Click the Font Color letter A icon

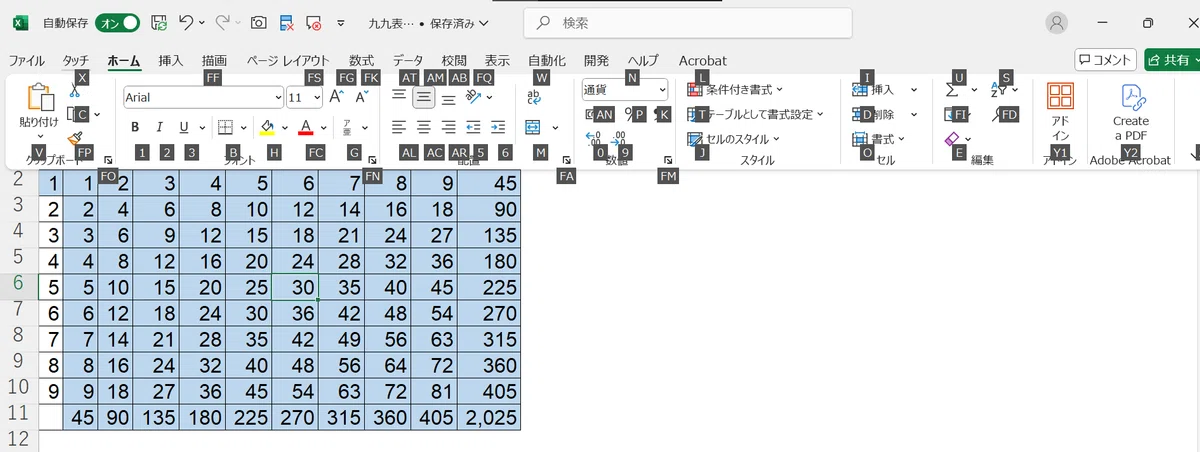[x=306, y=127]
